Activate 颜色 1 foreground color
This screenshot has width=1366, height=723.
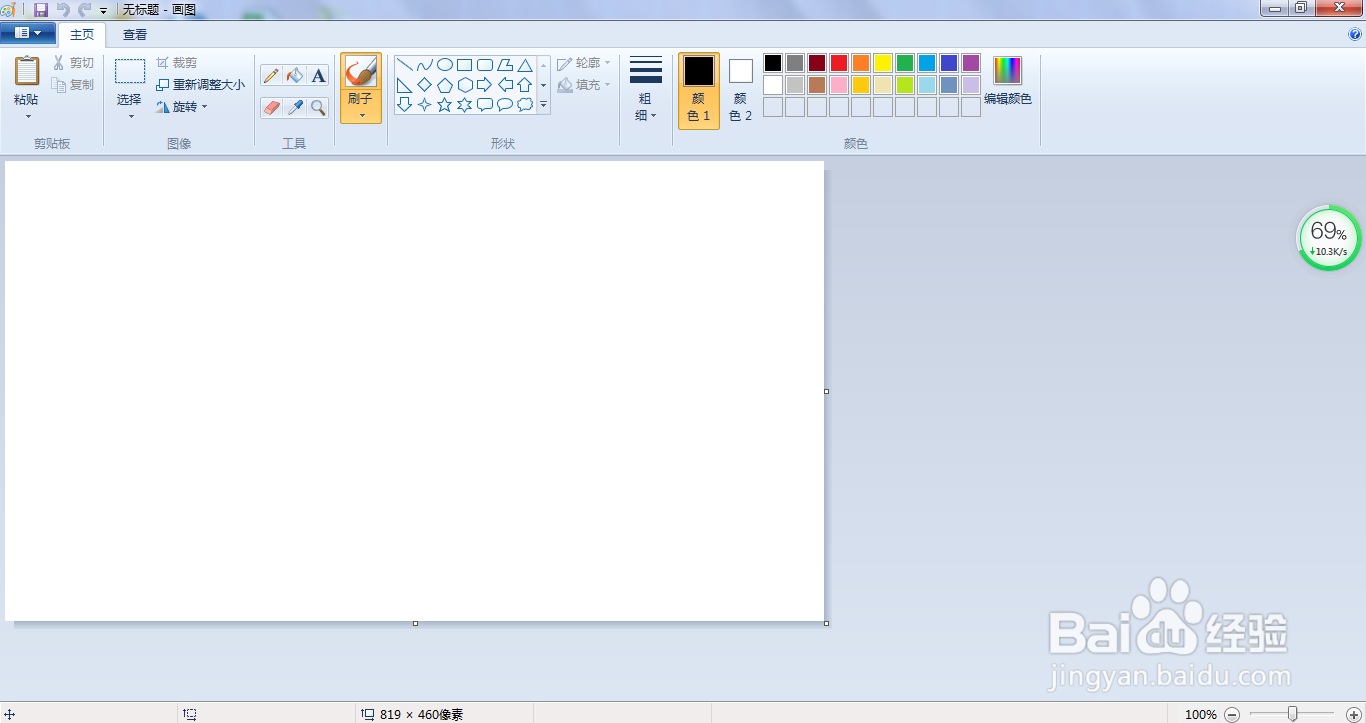[x=699, y=91]
